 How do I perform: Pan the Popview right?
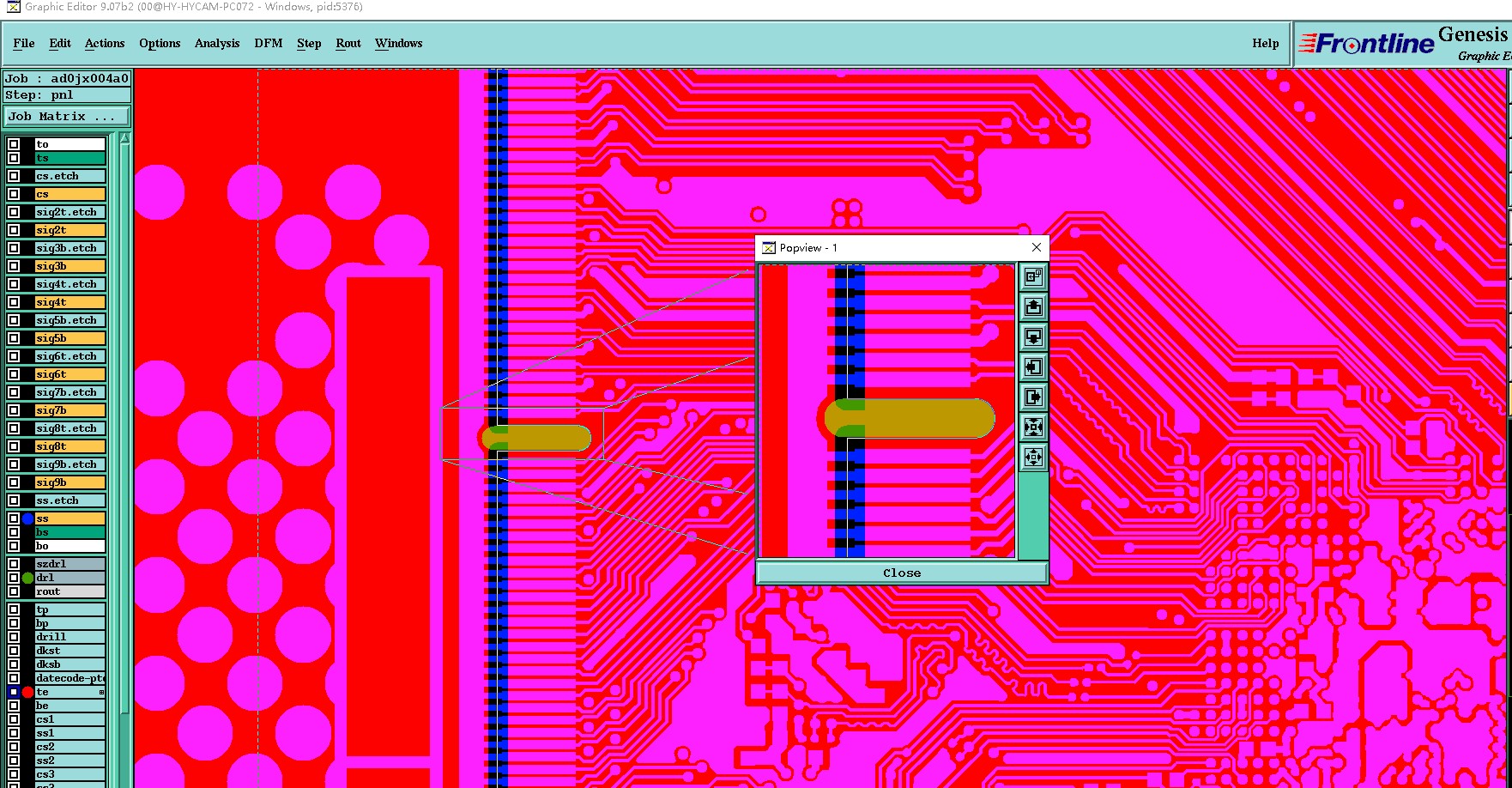1033,397
